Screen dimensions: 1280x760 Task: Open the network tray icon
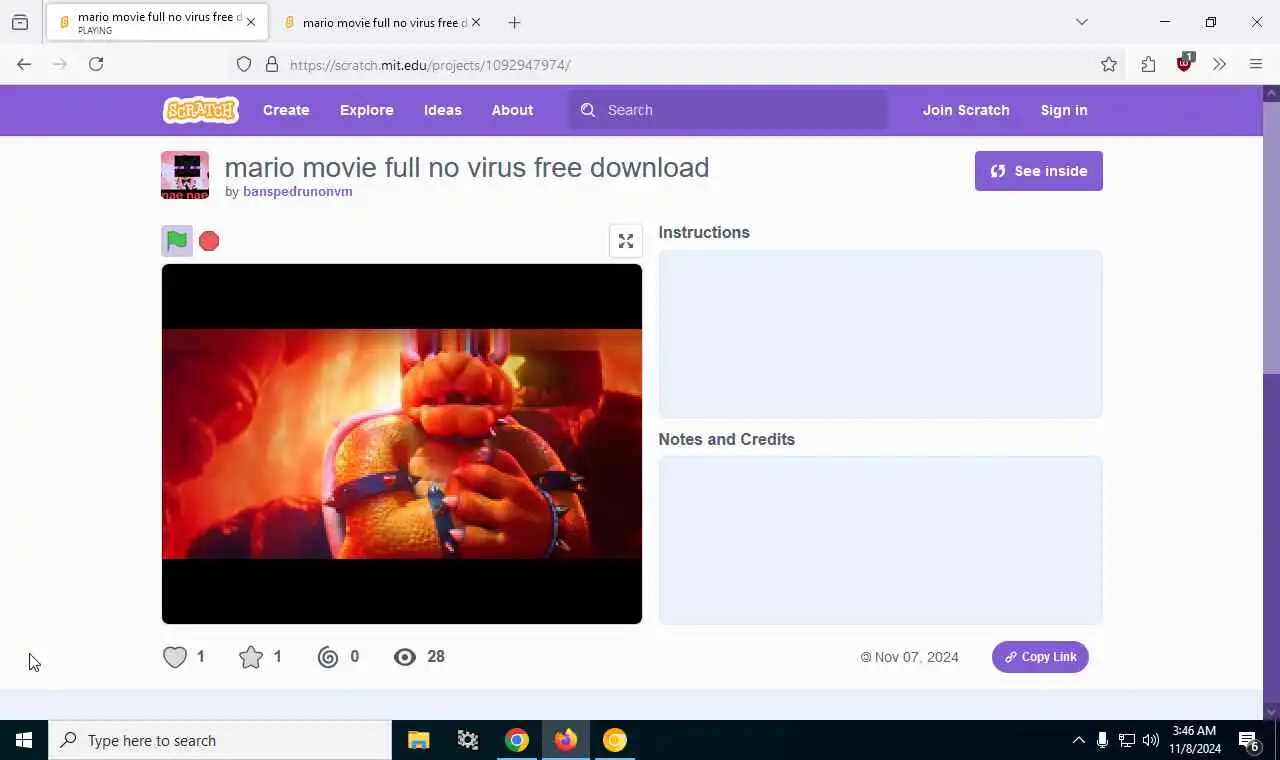click(1126, 740)
